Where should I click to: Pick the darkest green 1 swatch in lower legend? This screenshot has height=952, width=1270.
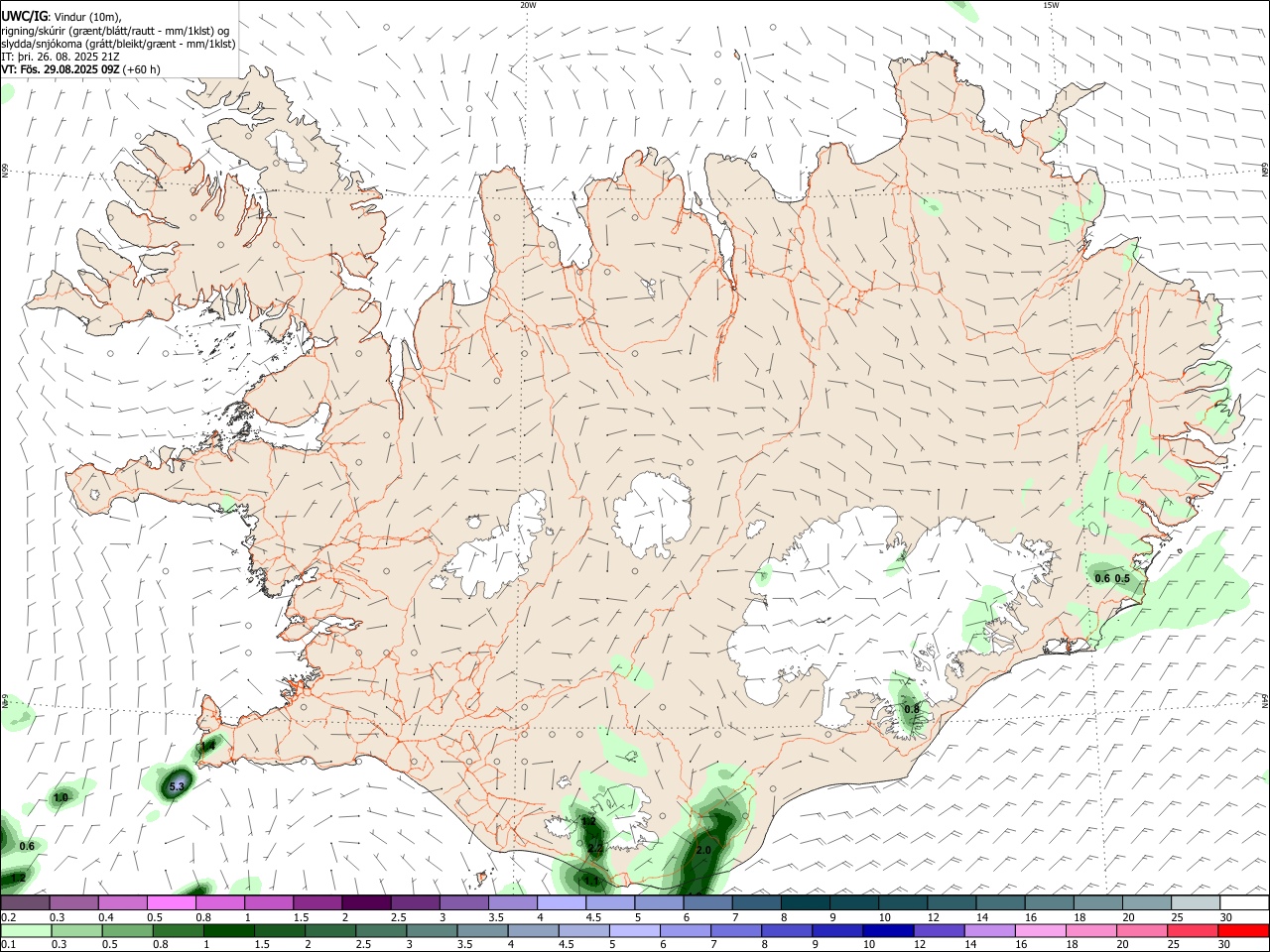tap(228, 931)
